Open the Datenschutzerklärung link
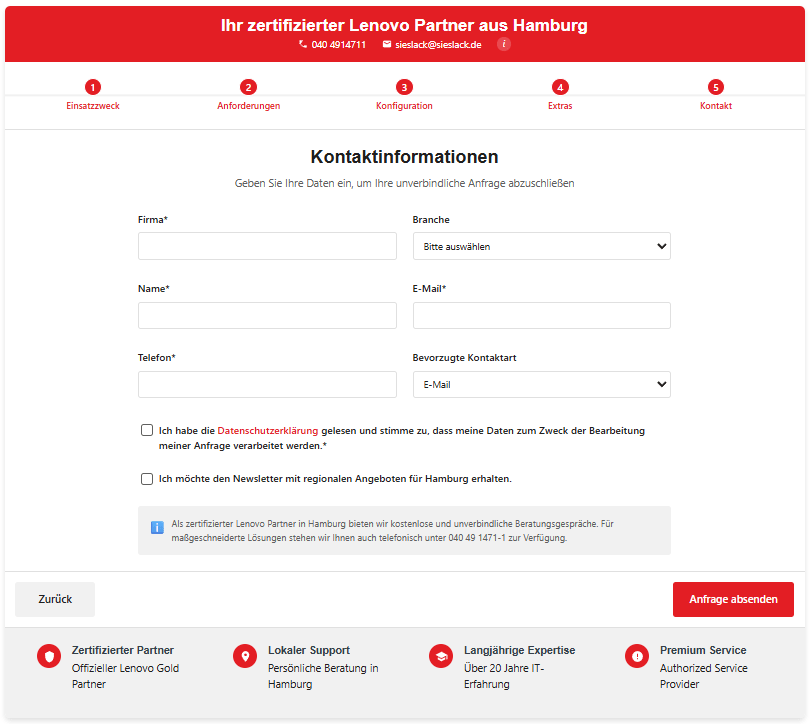Viewport: 810px width, 724px height. tap(268, 431)
